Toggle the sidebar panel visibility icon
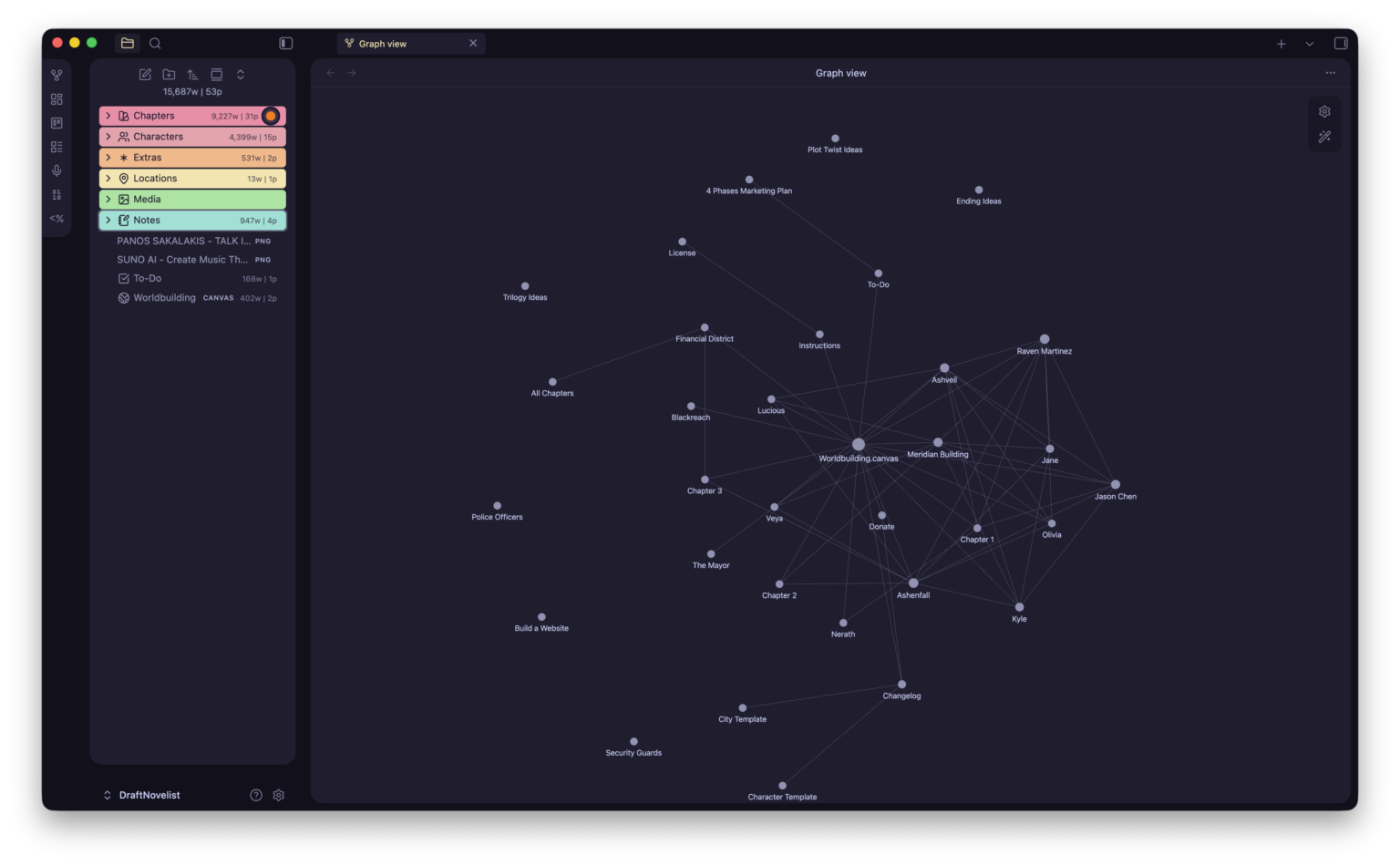 coord(284,43)
